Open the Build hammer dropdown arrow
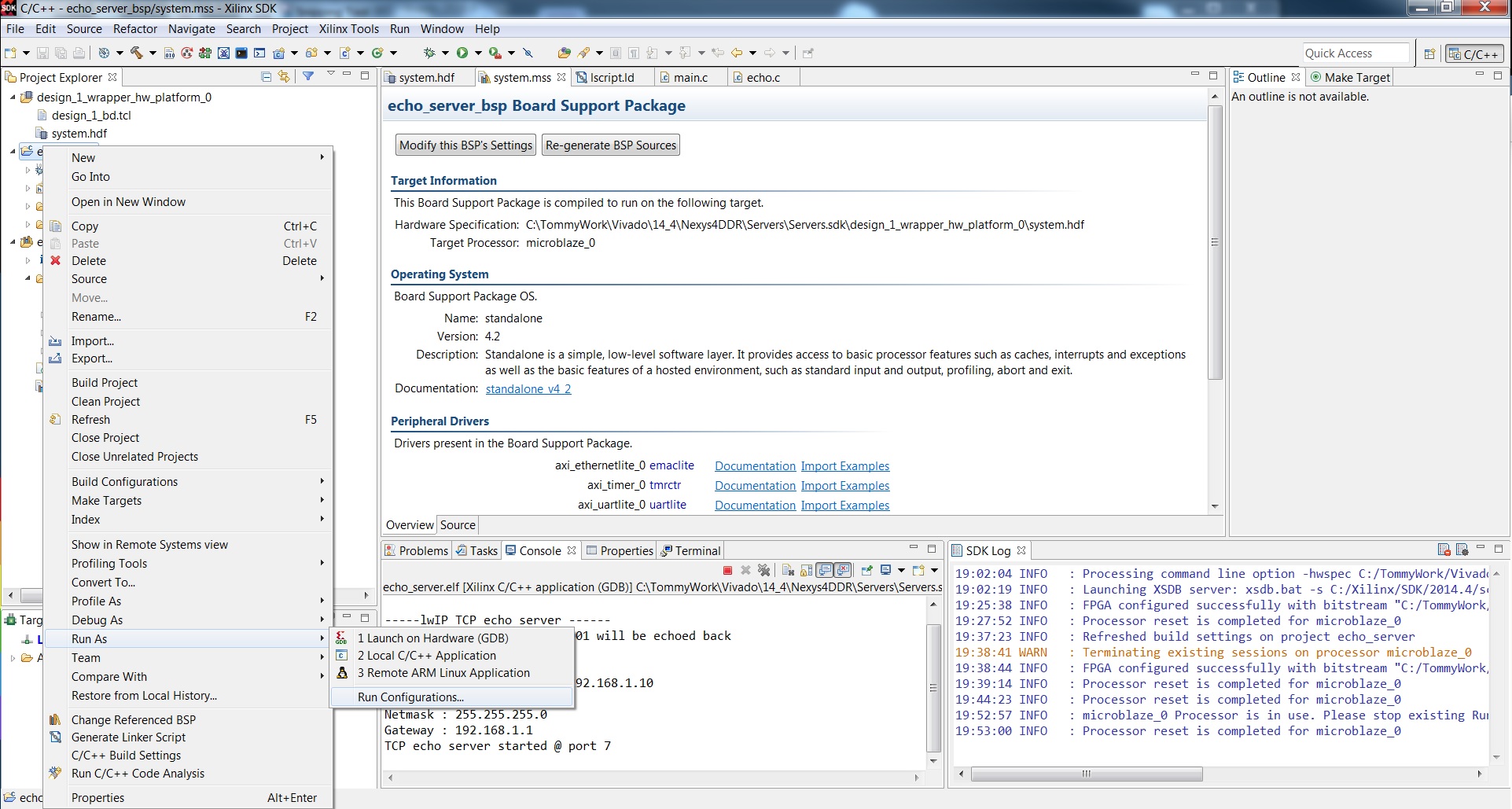Image resolution: width=1512 pixels, height=809 pixels. [x=152, y=53]
